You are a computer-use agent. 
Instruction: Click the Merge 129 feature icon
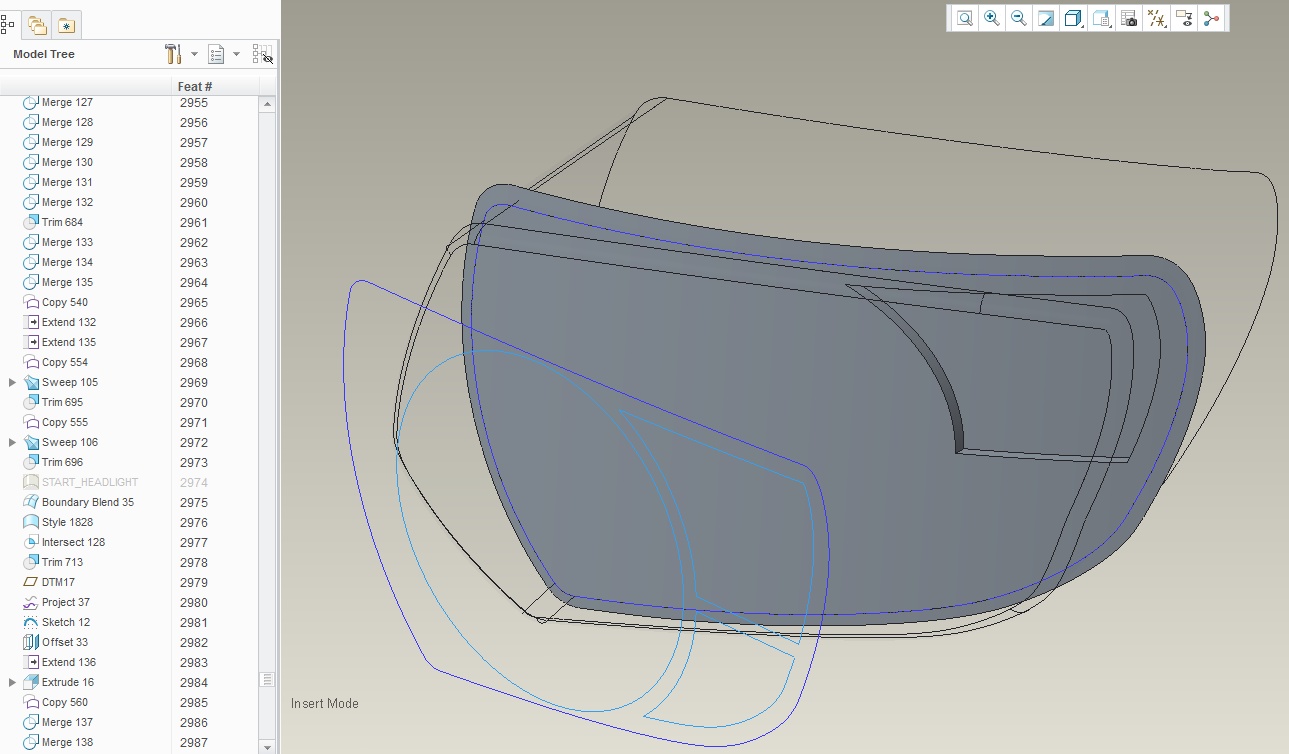[x=30, y=142]
